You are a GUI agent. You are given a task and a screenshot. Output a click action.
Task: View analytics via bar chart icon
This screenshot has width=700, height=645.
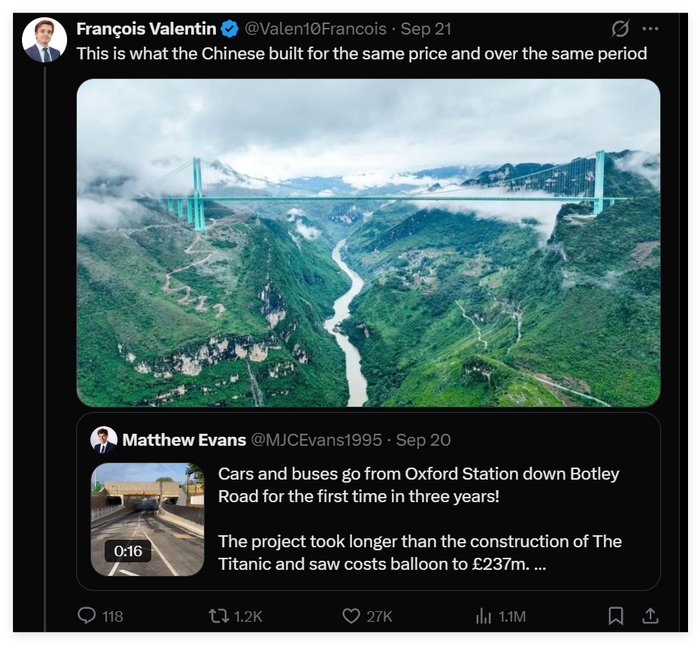click(x=483, y=616)
